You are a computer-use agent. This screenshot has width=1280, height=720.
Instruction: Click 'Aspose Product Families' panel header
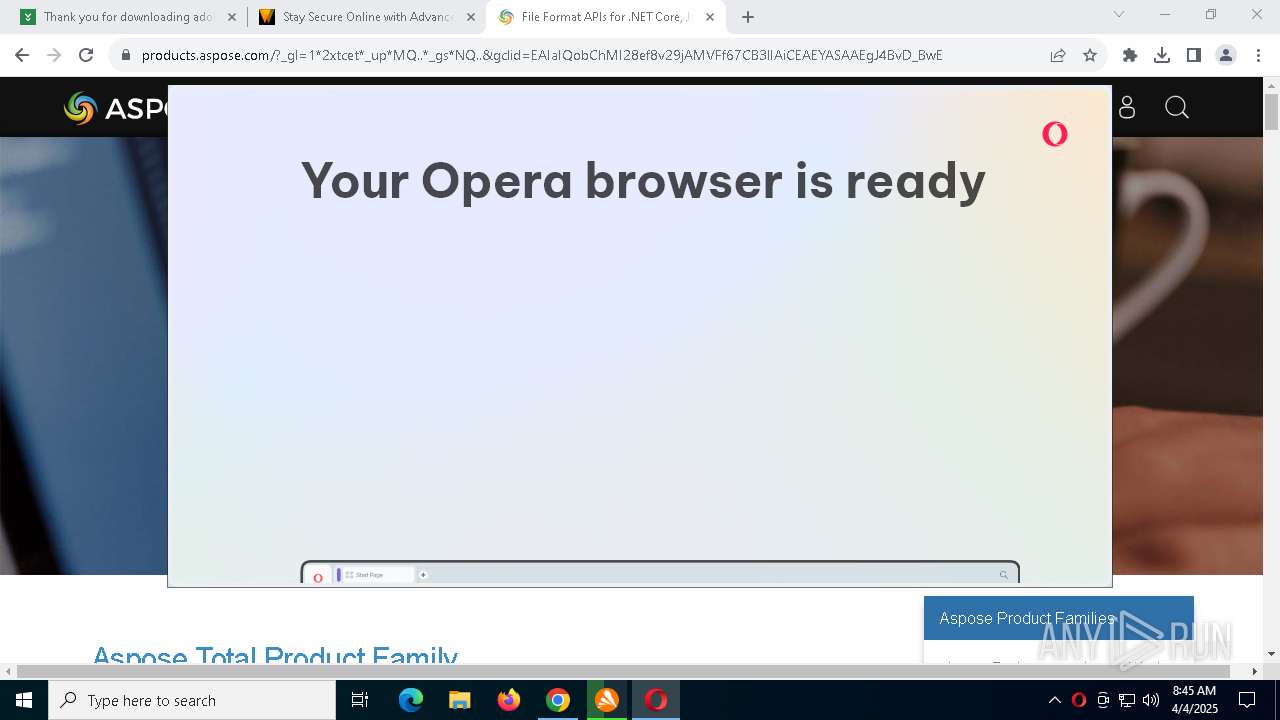1059,618
